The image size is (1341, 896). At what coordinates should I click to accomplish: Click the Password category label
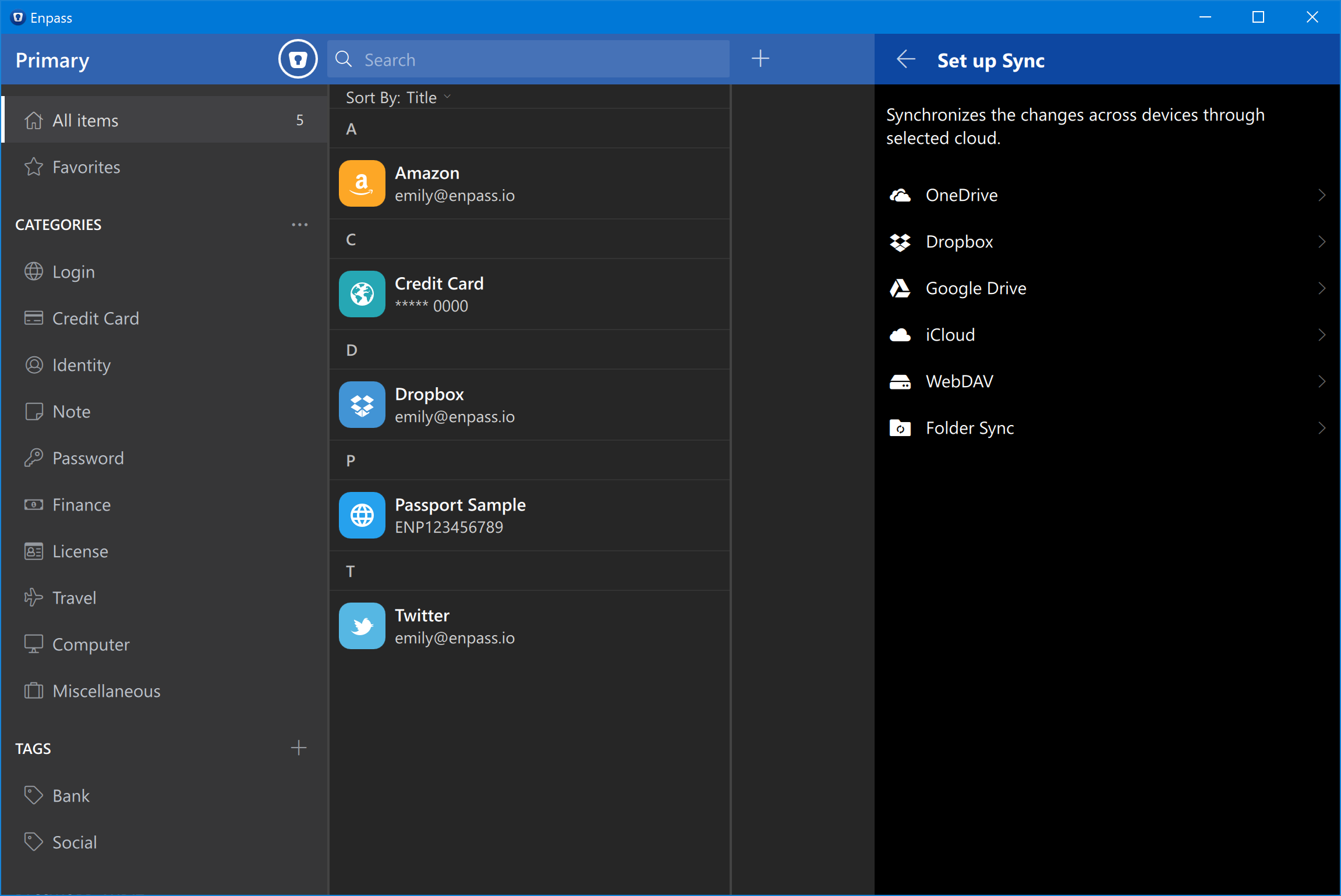[x=88, y=458]
